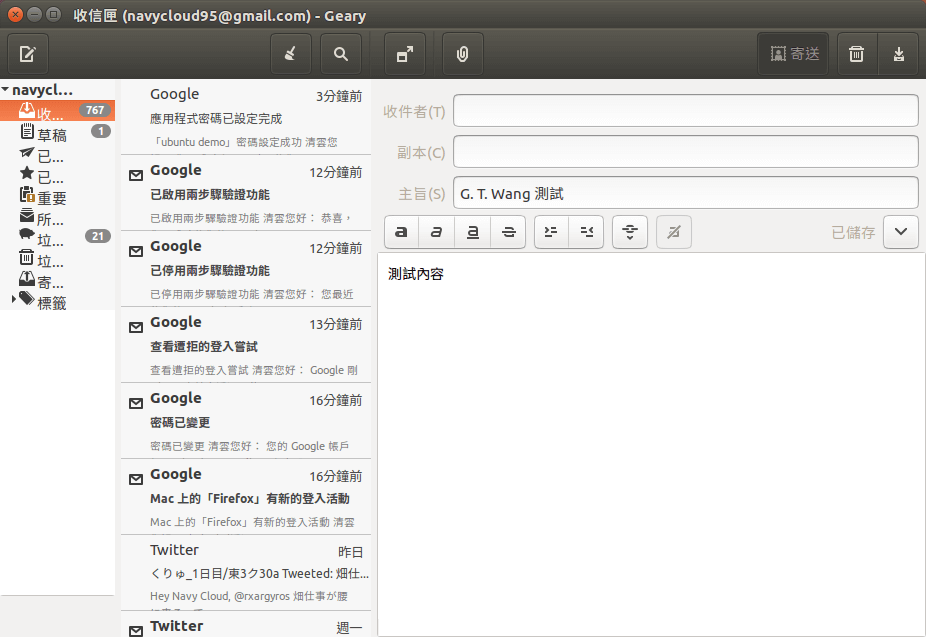Discard the draft with the trash icon
Image resolution: width=926 pixels, height=637 pixels.
coord(856,54)
